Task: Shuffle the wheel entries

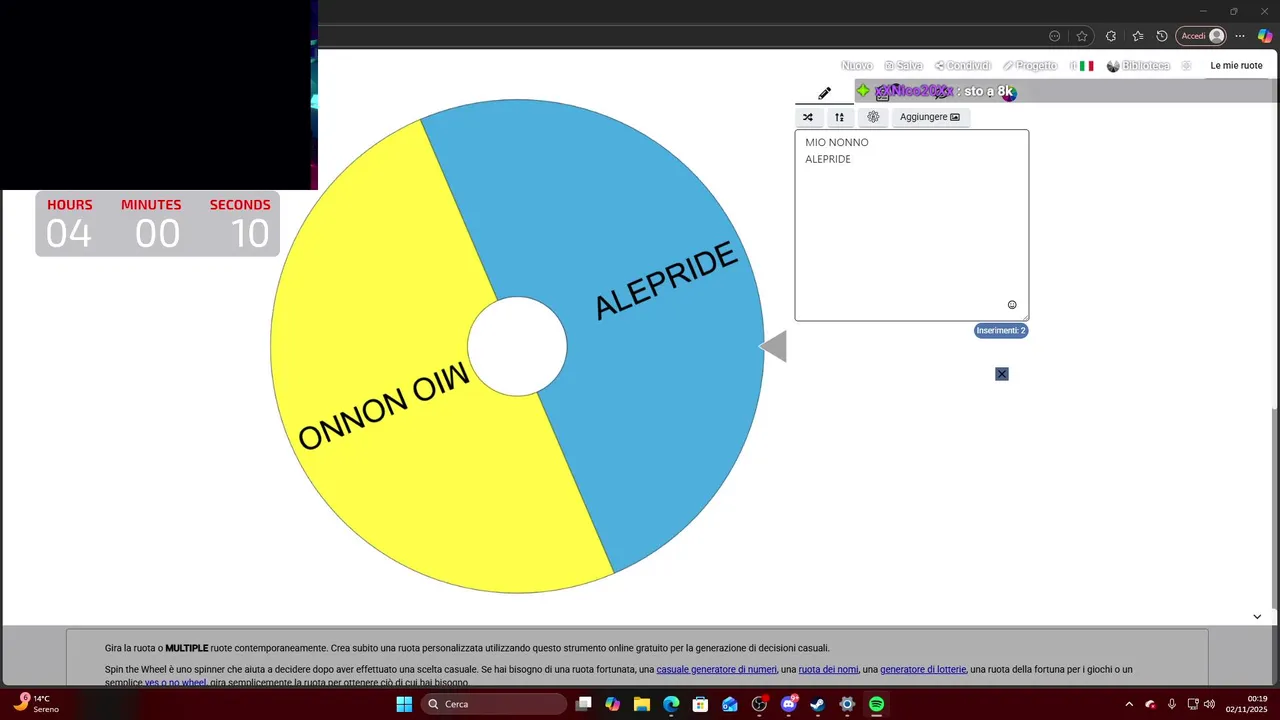Action: [x=808, y=117]
